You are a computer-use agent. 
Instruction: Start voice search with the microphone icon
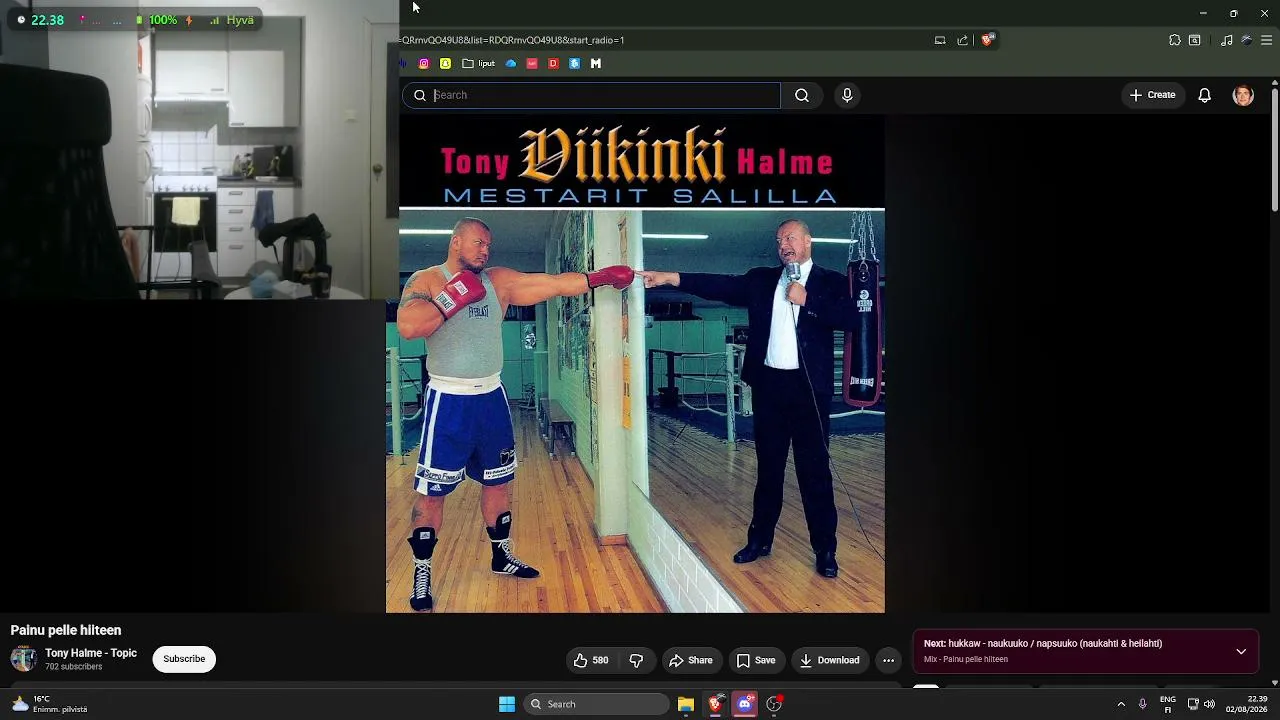(847, 95)
